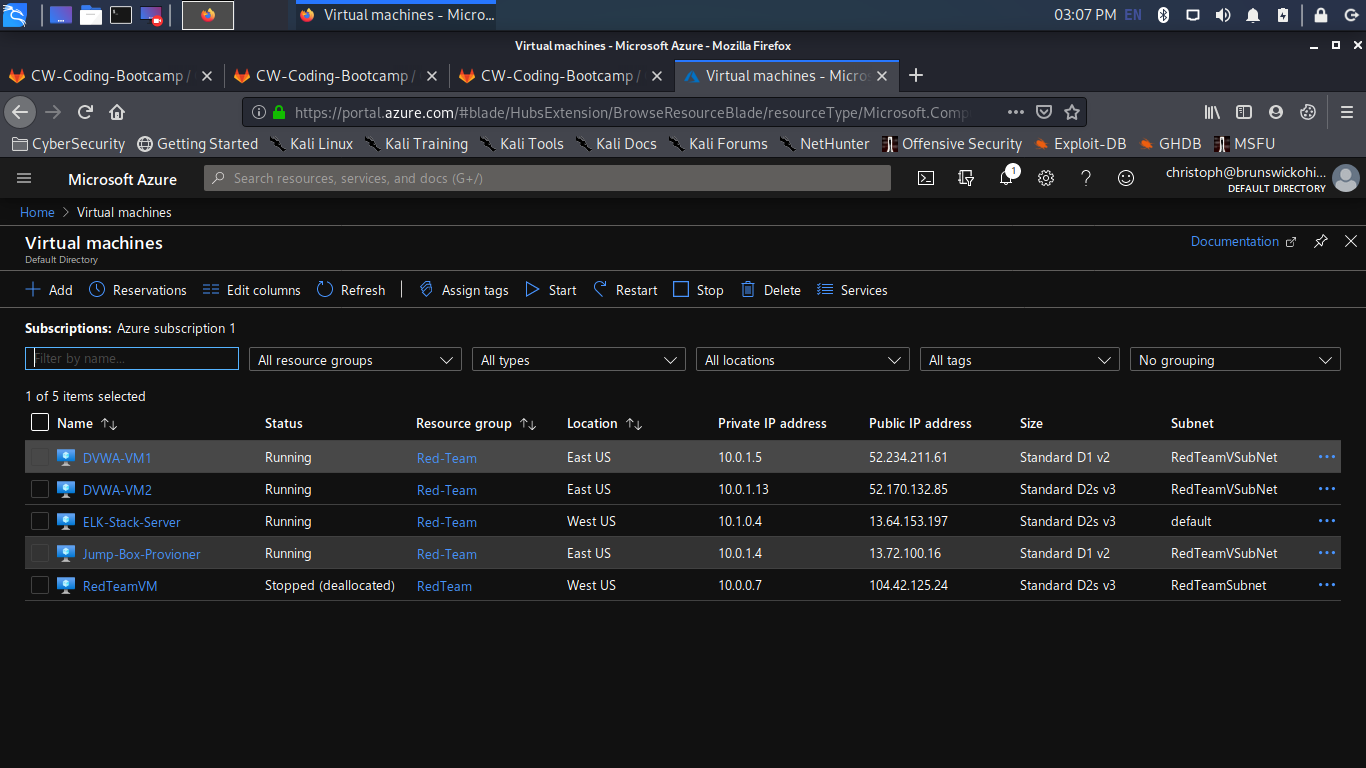The image size is (1366, 768).
Task: Open Azure notifications bell
Action: [1006, 178]
